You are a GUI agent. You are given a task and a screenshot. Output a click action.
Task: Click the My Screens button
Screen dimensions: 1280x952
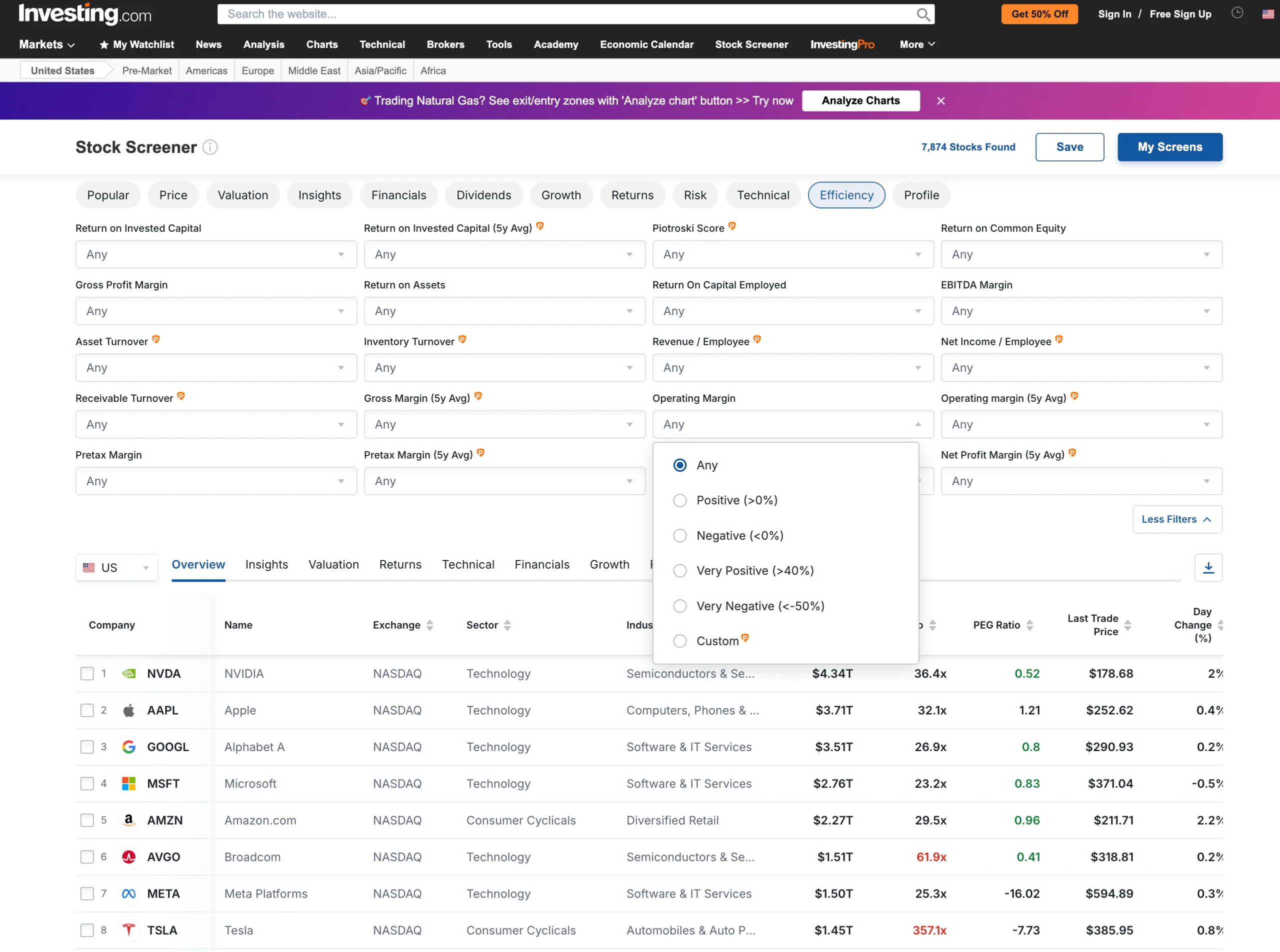tap(1169, 147)
